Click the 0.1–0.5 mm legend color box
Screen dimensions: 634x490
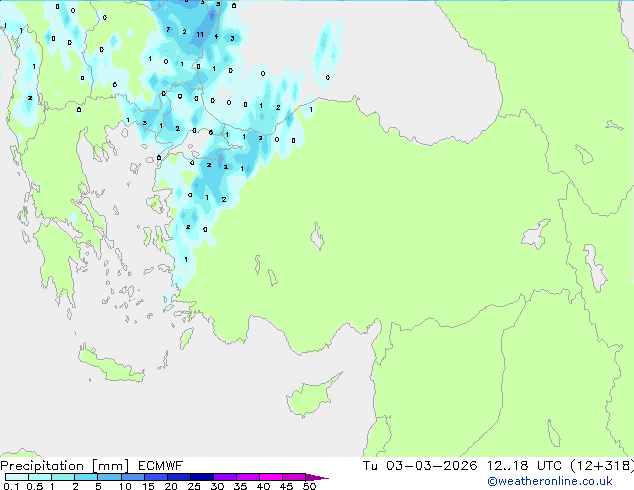point(17,477)
